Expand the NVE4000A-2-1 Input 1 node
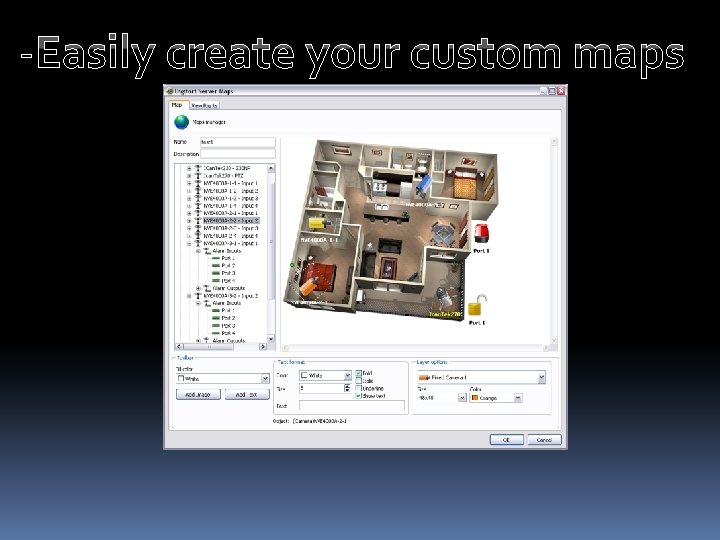Image resolution: width=720 pixels, height=540 pixels. coord(189,214)
